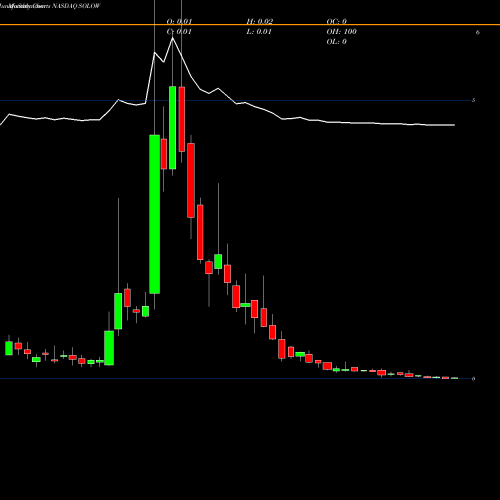Screen dimensions: 500x500
Task: Click the price axis label 5
Action: click(473, 100)
